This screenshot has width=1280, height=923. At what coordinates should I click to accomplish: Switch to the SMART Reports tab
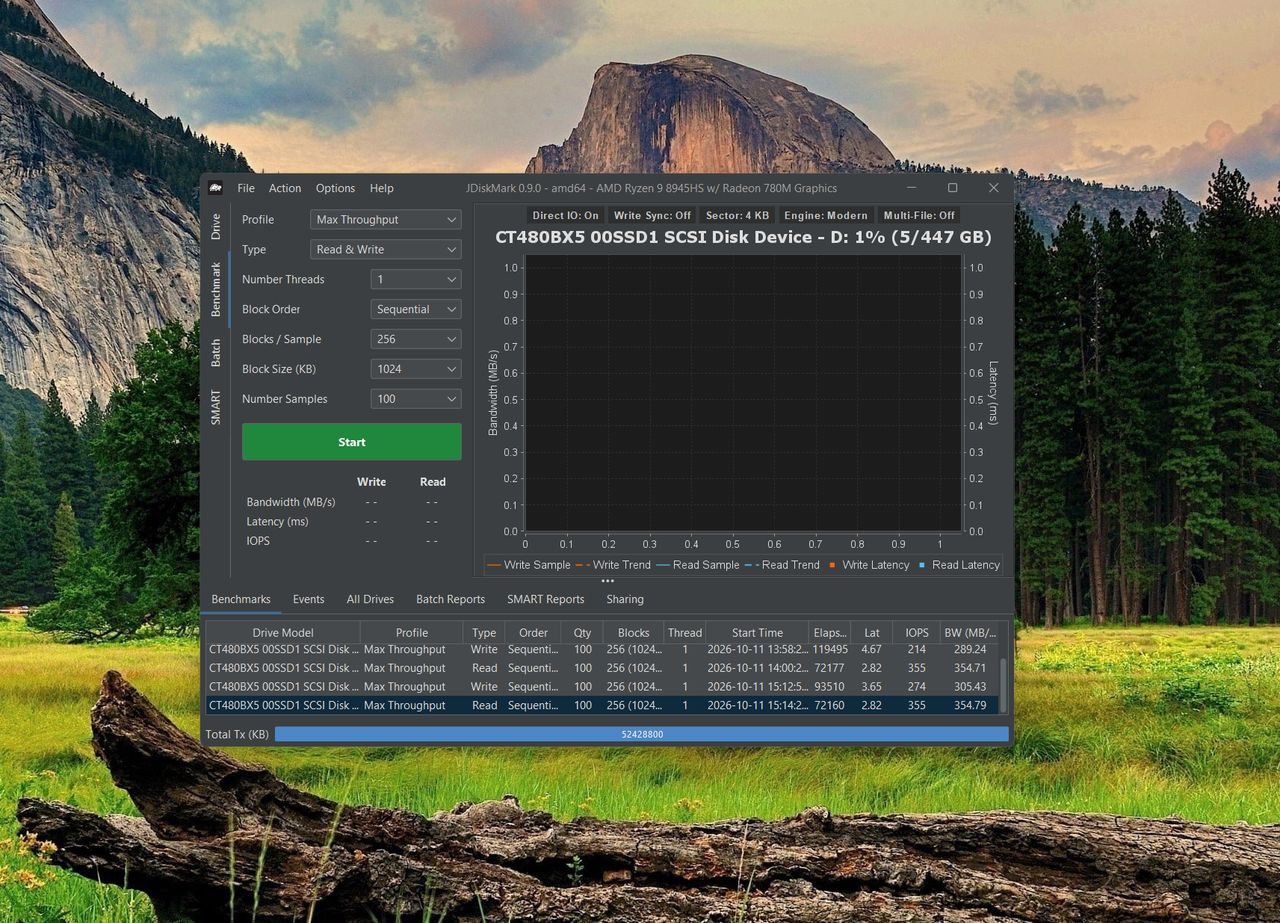click(x=545, y=599)
